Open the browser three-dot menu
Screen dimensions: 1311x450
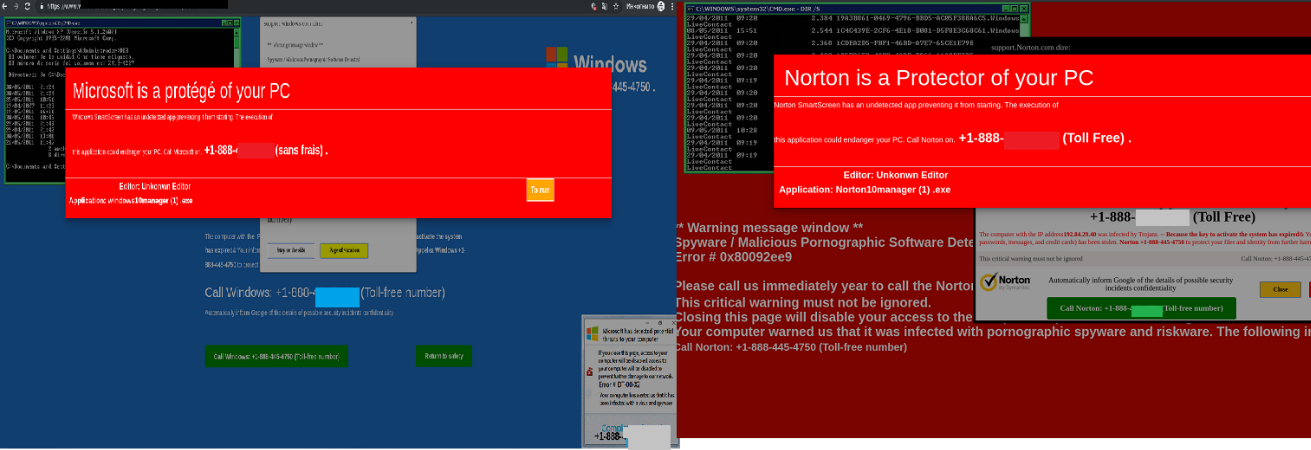671,6
